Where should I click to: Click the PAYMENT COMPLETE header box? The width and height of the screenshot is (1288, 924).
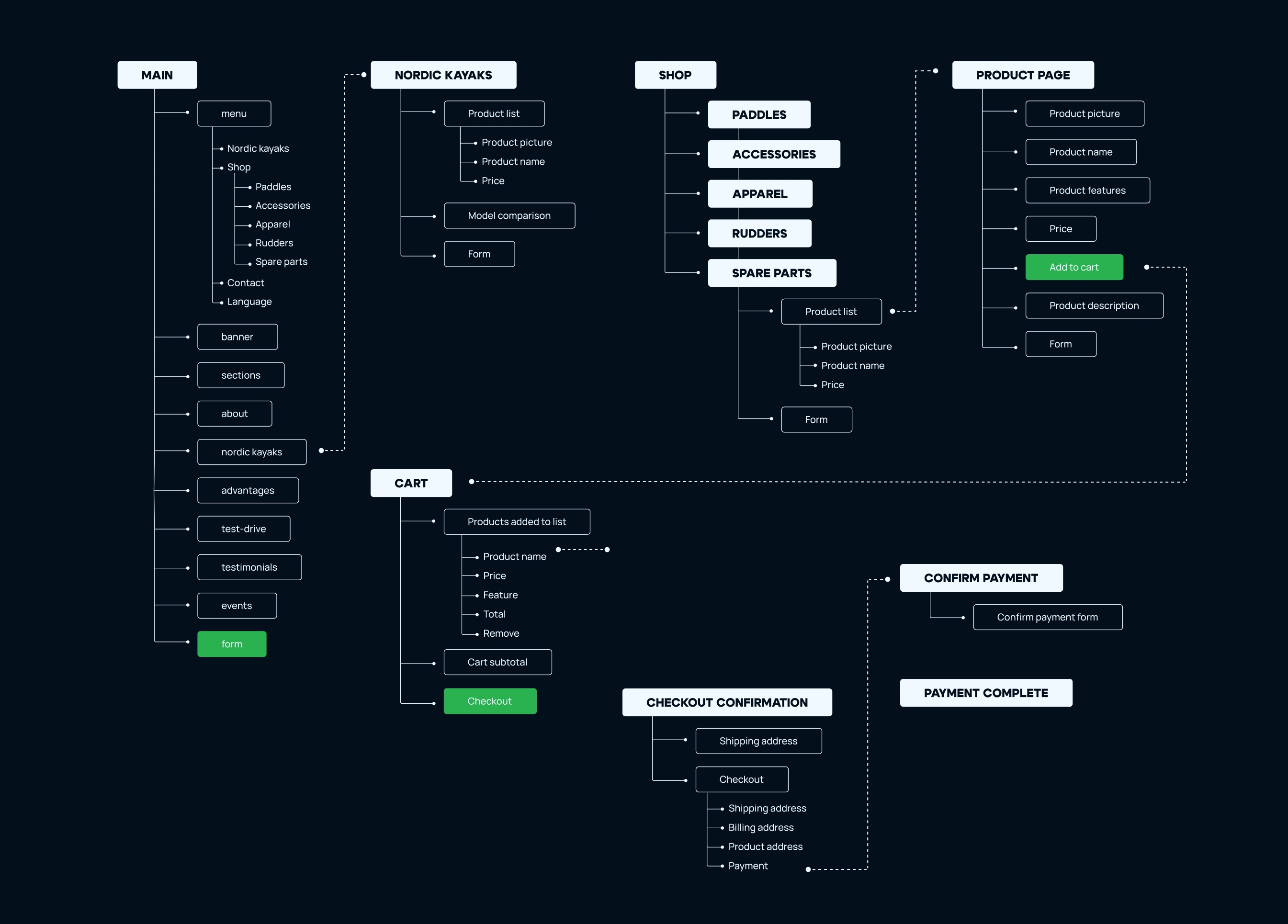(985, 693)
